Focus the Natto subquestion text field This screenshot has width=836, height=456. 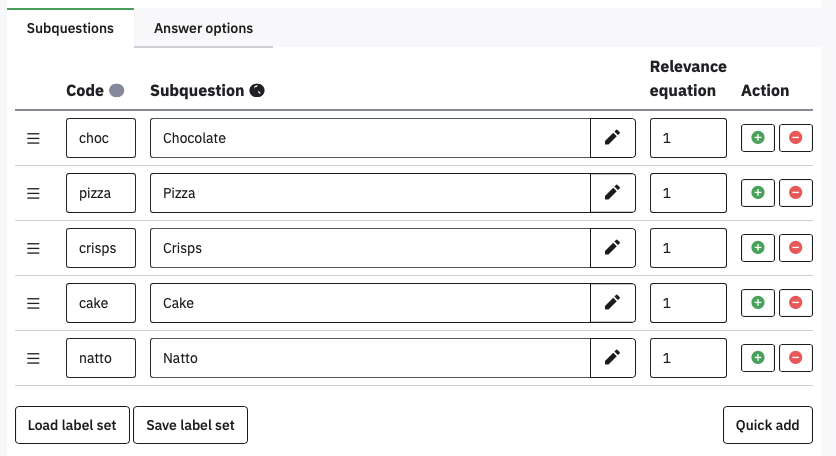[x=370, y=357]
